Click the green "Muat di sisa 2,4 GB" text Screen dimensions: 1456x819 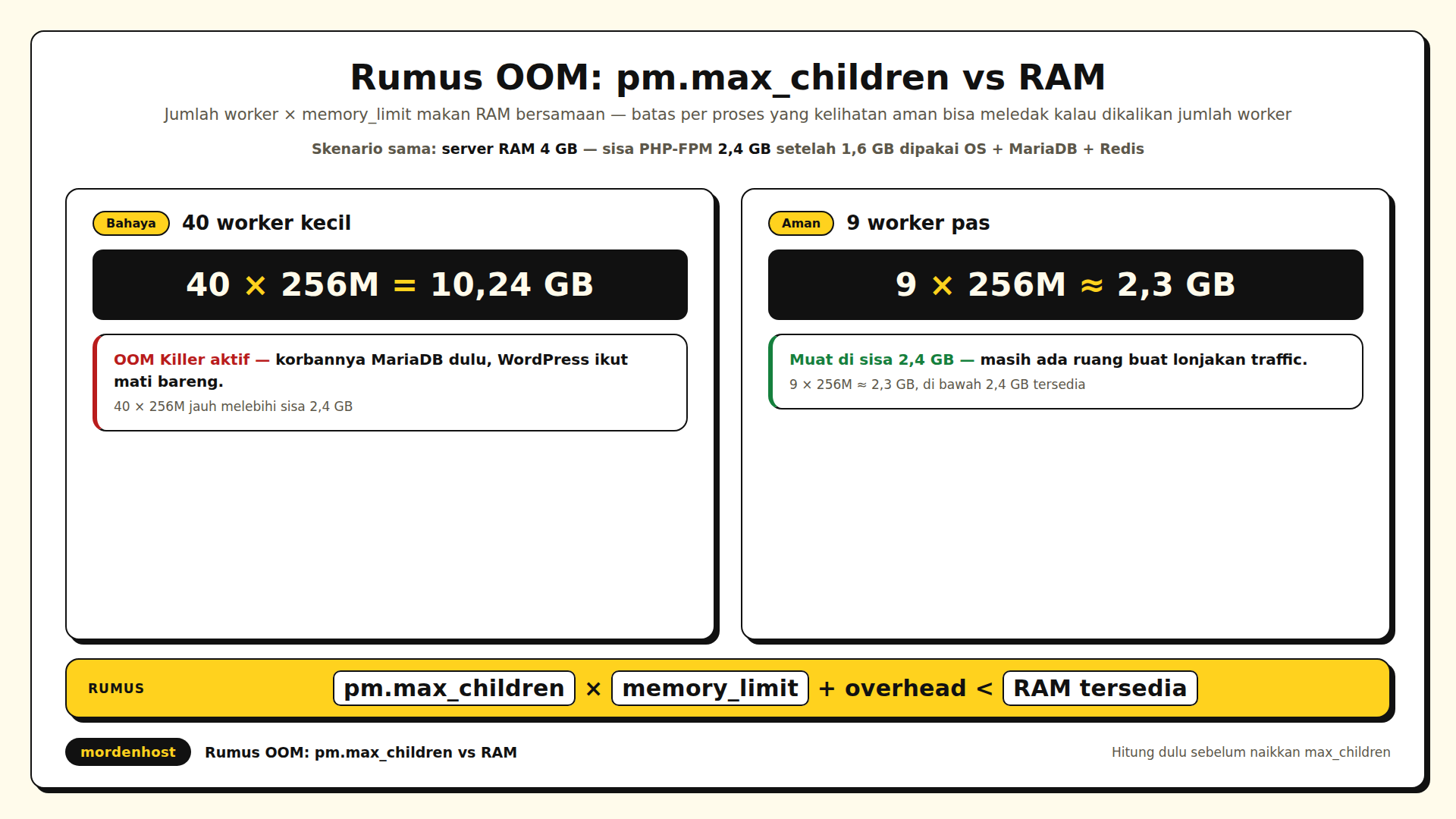point(872,359)
